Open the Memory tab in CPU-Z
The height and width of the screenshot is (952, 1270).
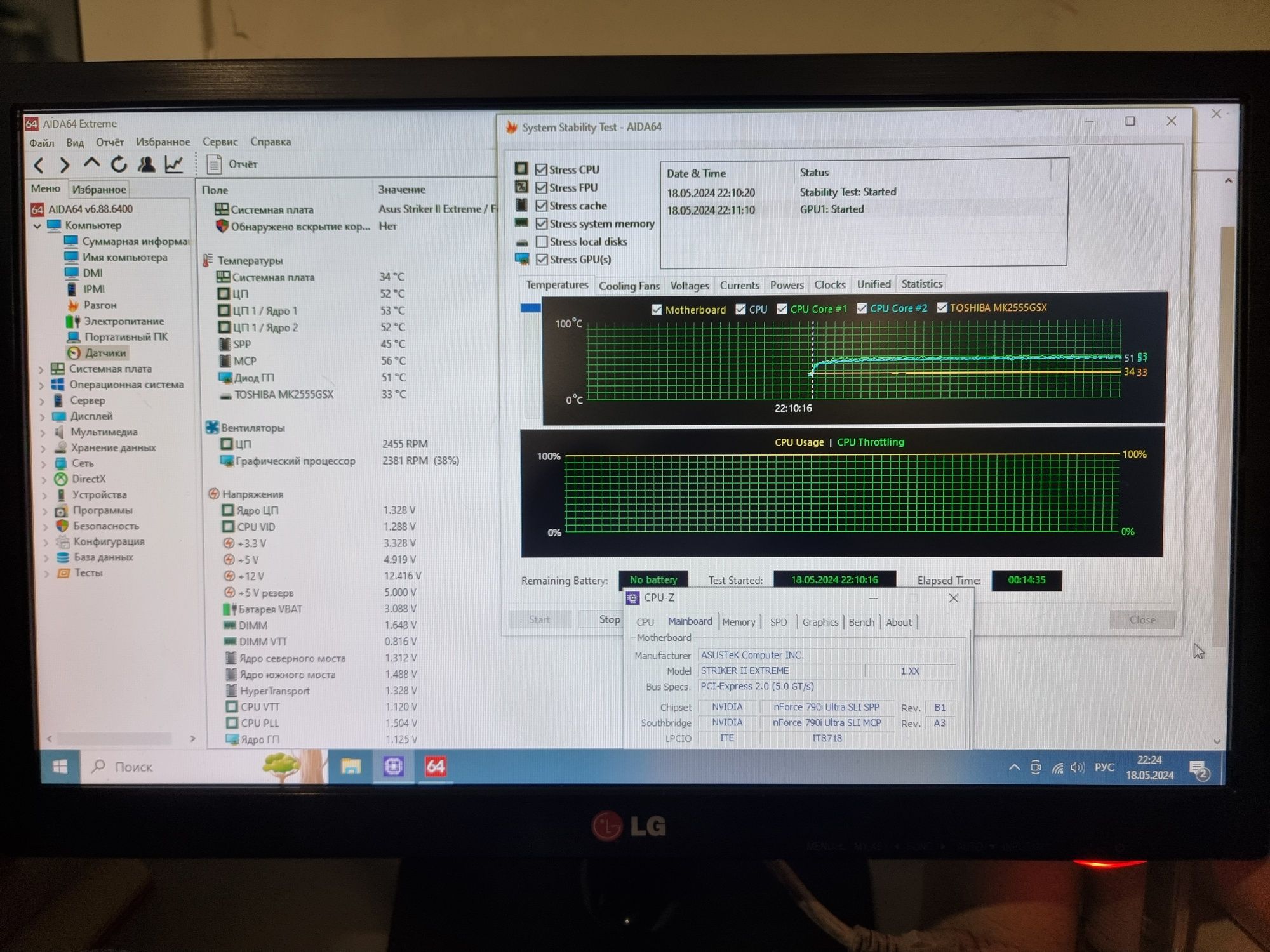739,623
